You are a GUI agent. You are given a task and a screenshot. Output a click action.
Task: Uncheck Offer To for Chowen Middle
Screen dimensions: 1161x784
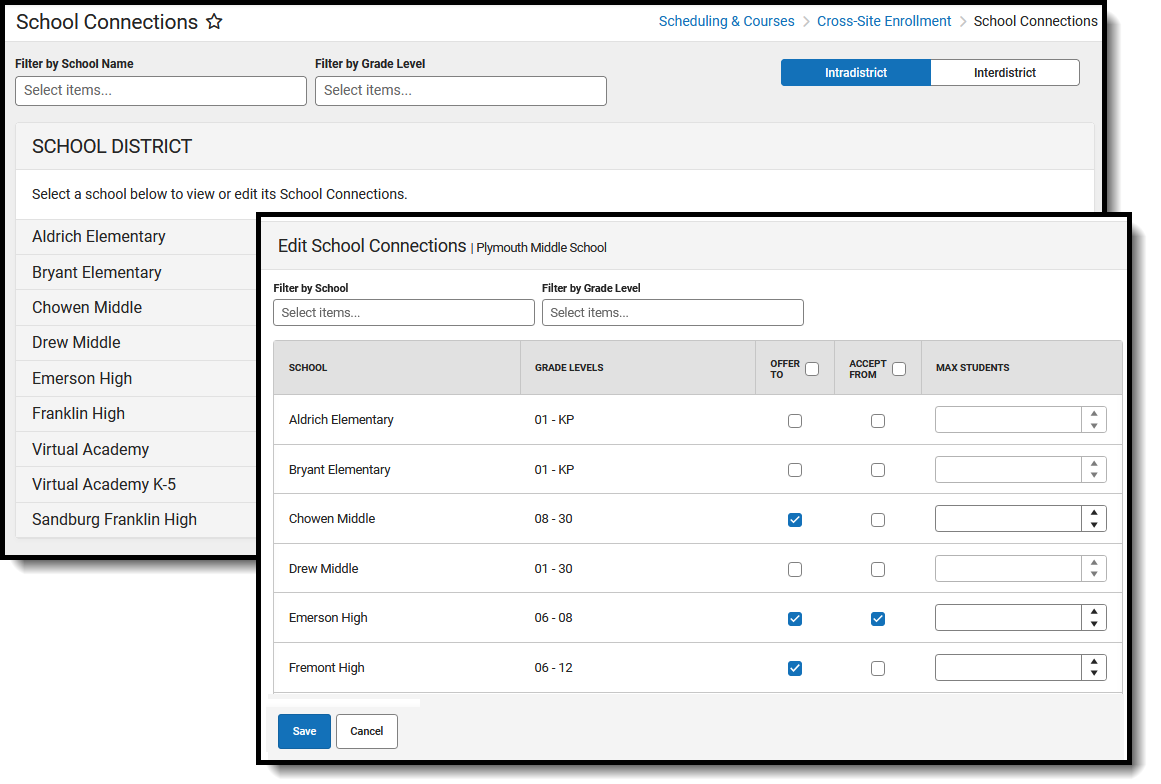pyautogui.click(x=794, y=520)
